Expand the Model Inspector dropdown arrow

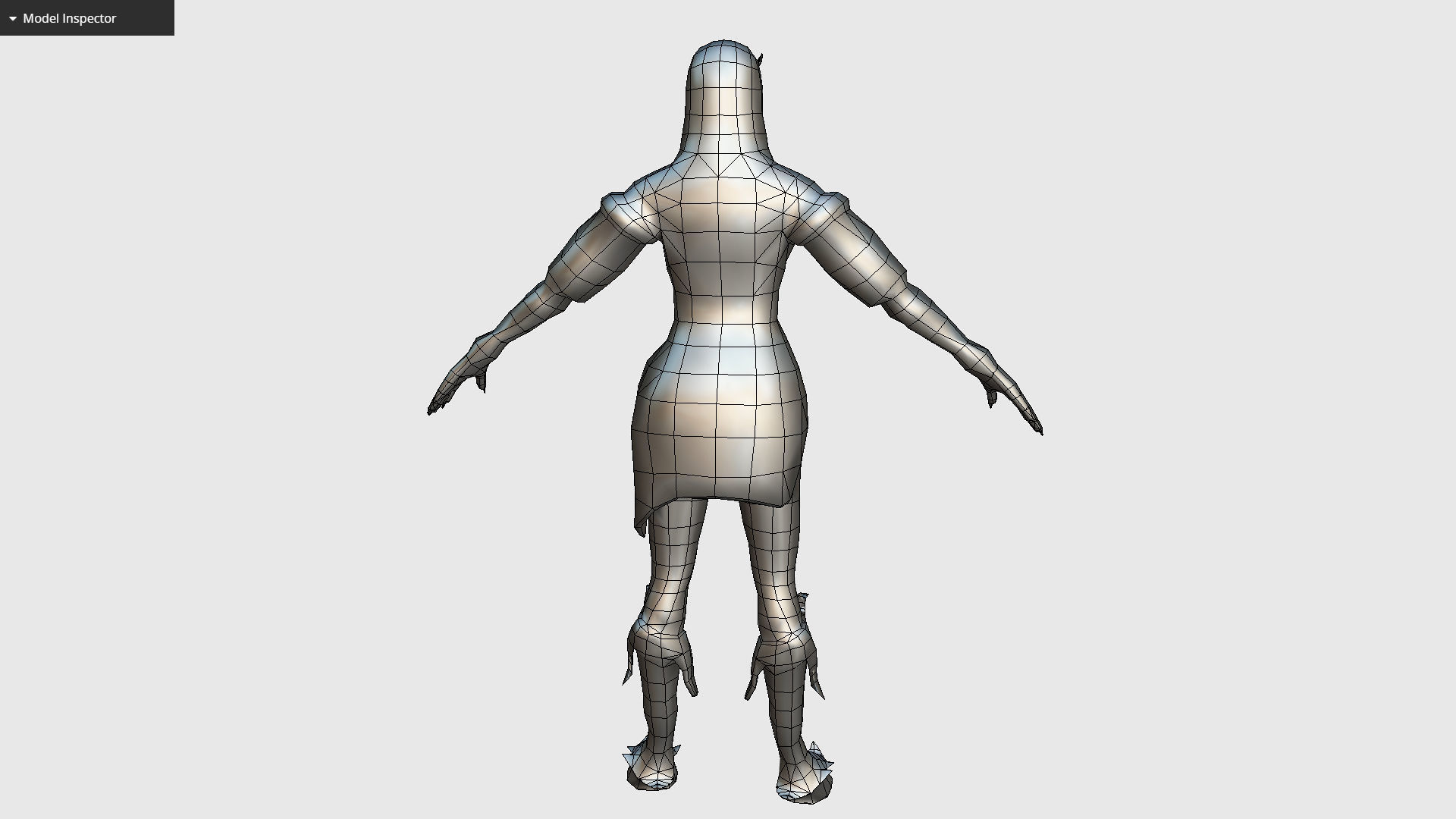click(13, 19)
